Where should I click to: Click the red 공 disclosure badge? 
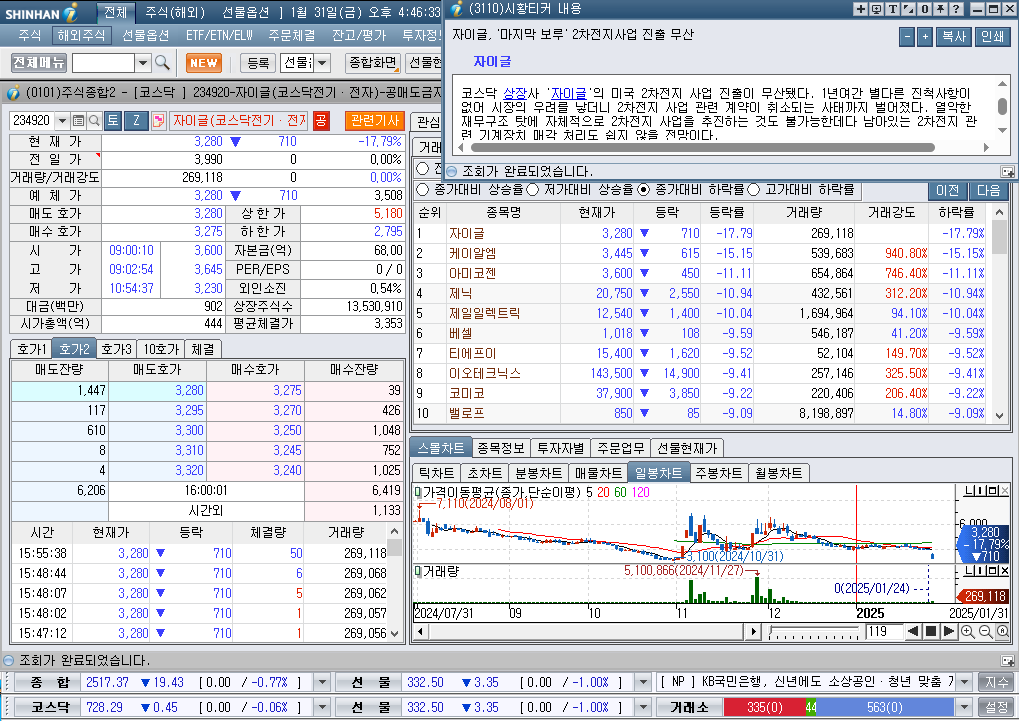tap(321, 120)
